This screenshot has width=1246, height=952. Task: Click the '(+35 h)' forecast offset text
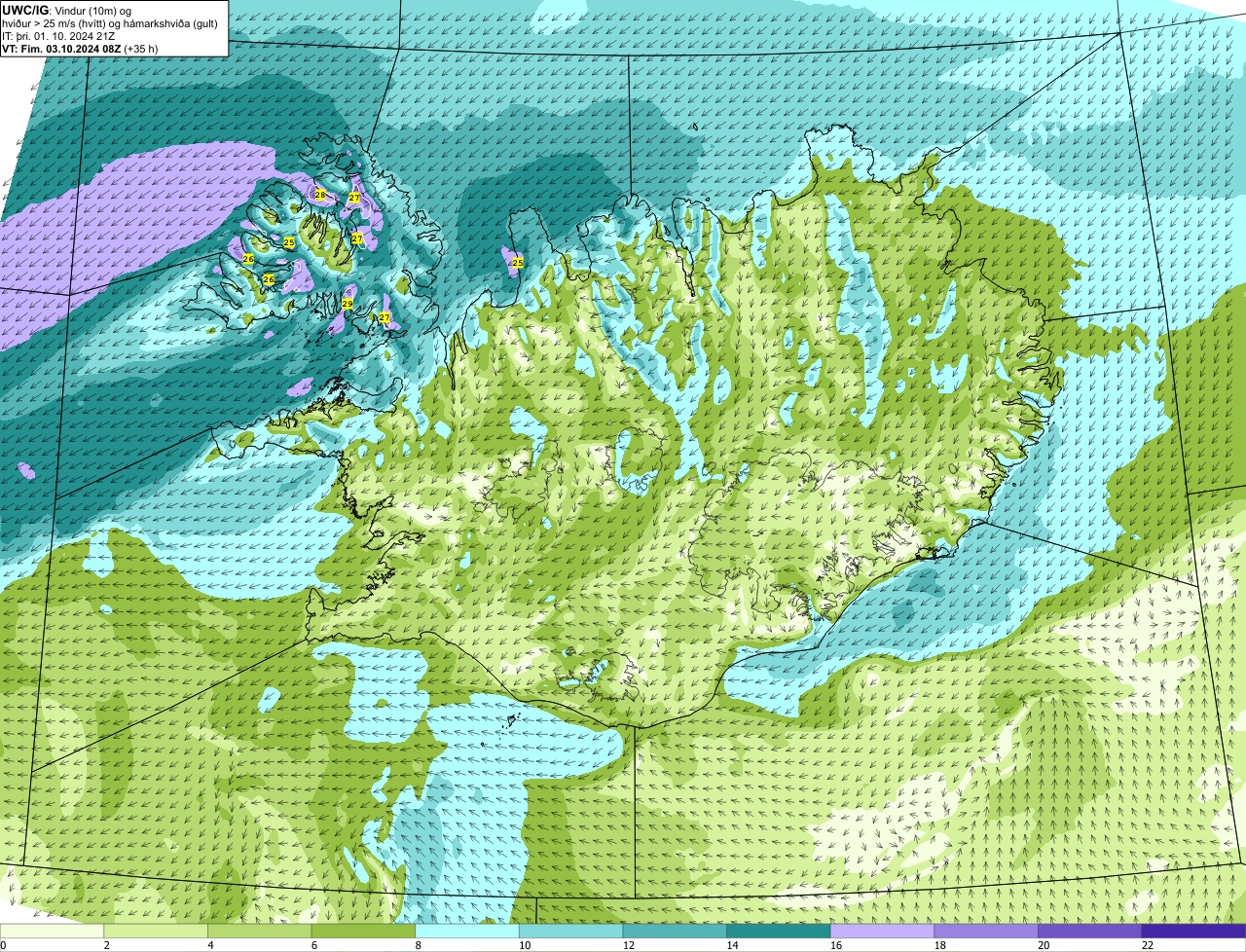(142, 49)
